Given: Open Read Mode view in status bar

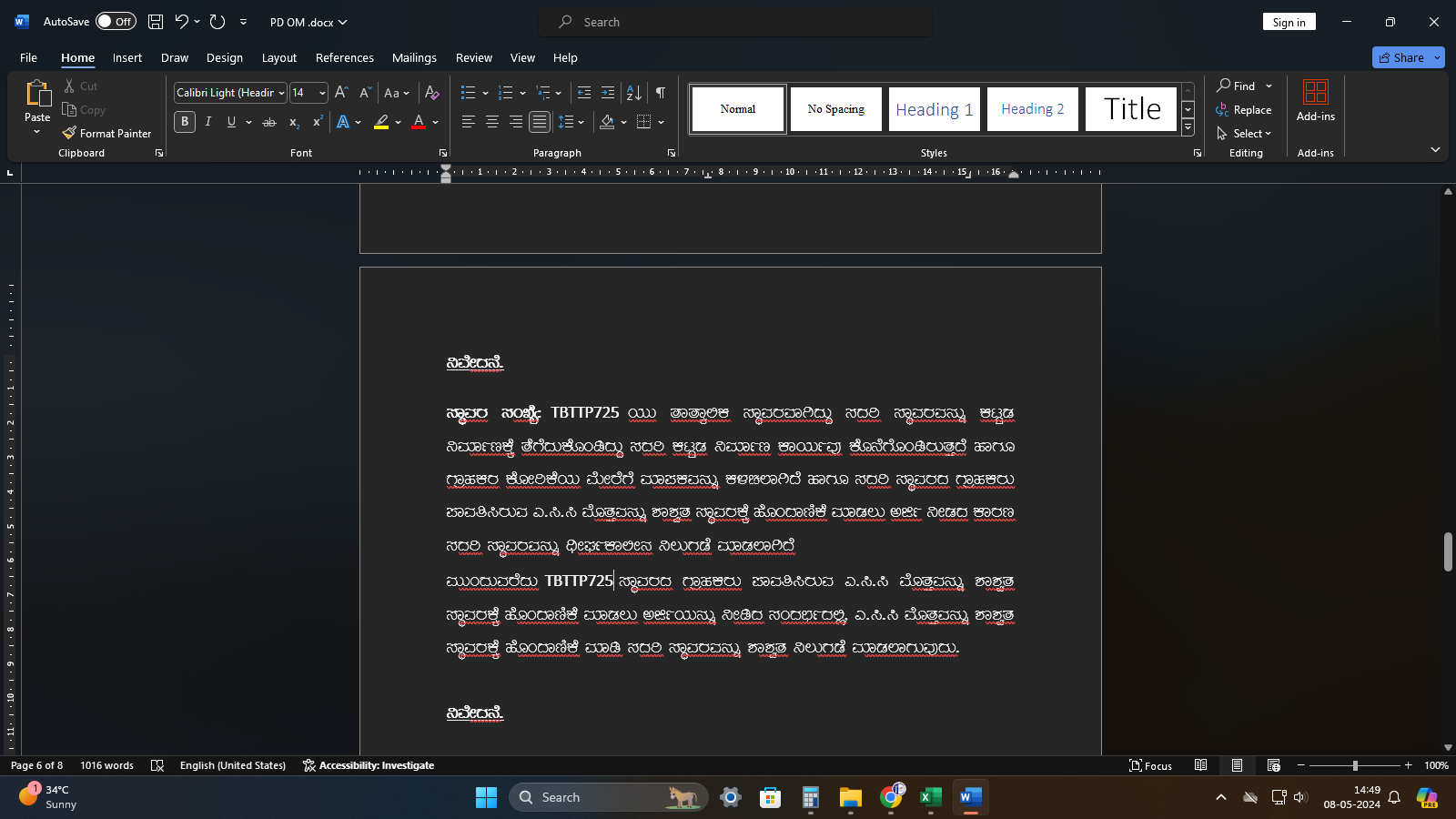Looking at the screenshot, I should [x=1201, y=765].
